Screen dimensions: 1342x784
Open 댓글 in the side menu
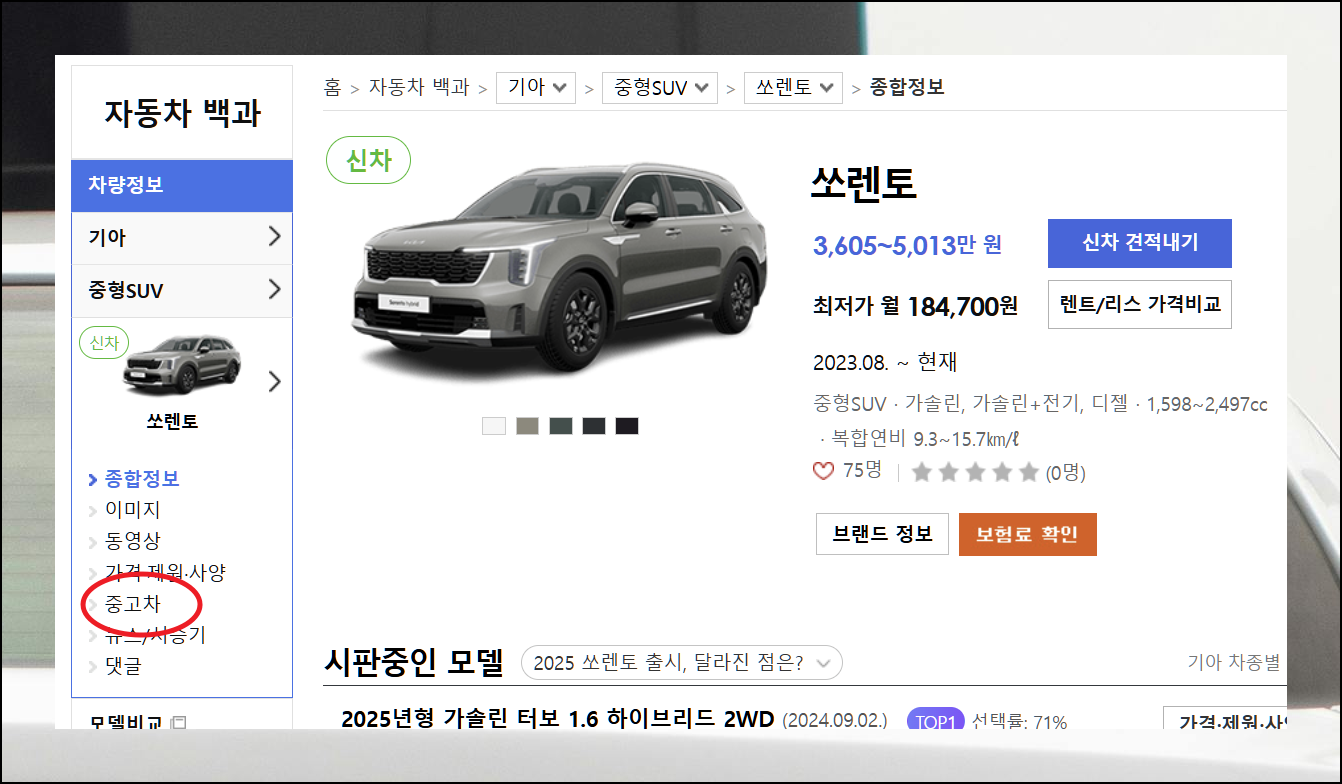tap(123, 665)
